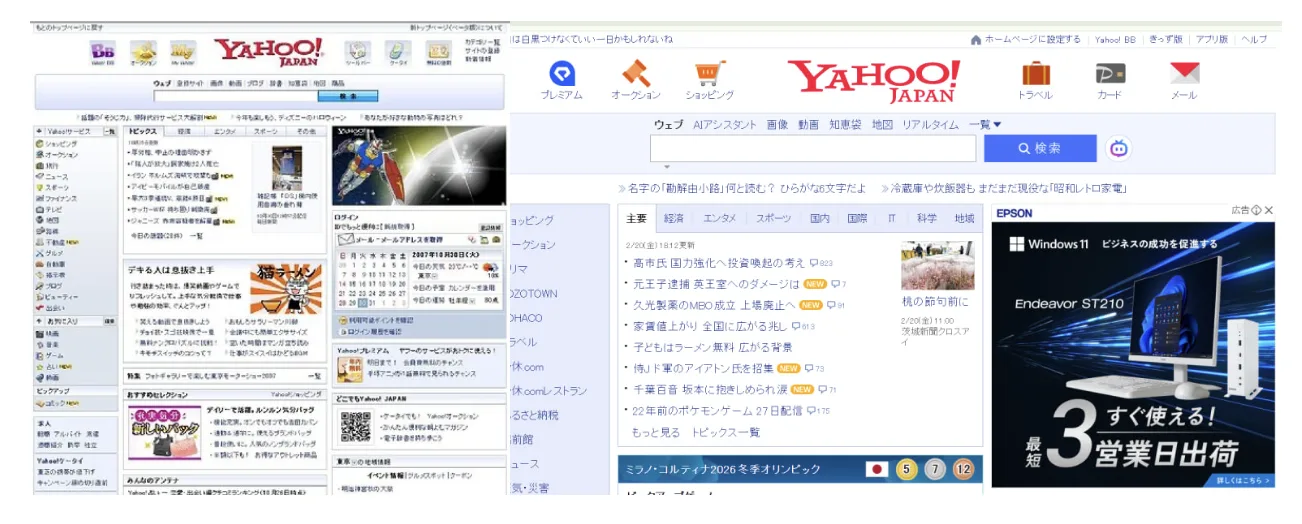The image size is (1302, 524).
Task: Open the もっと見る link below headlines
Action: coord(656,432)
